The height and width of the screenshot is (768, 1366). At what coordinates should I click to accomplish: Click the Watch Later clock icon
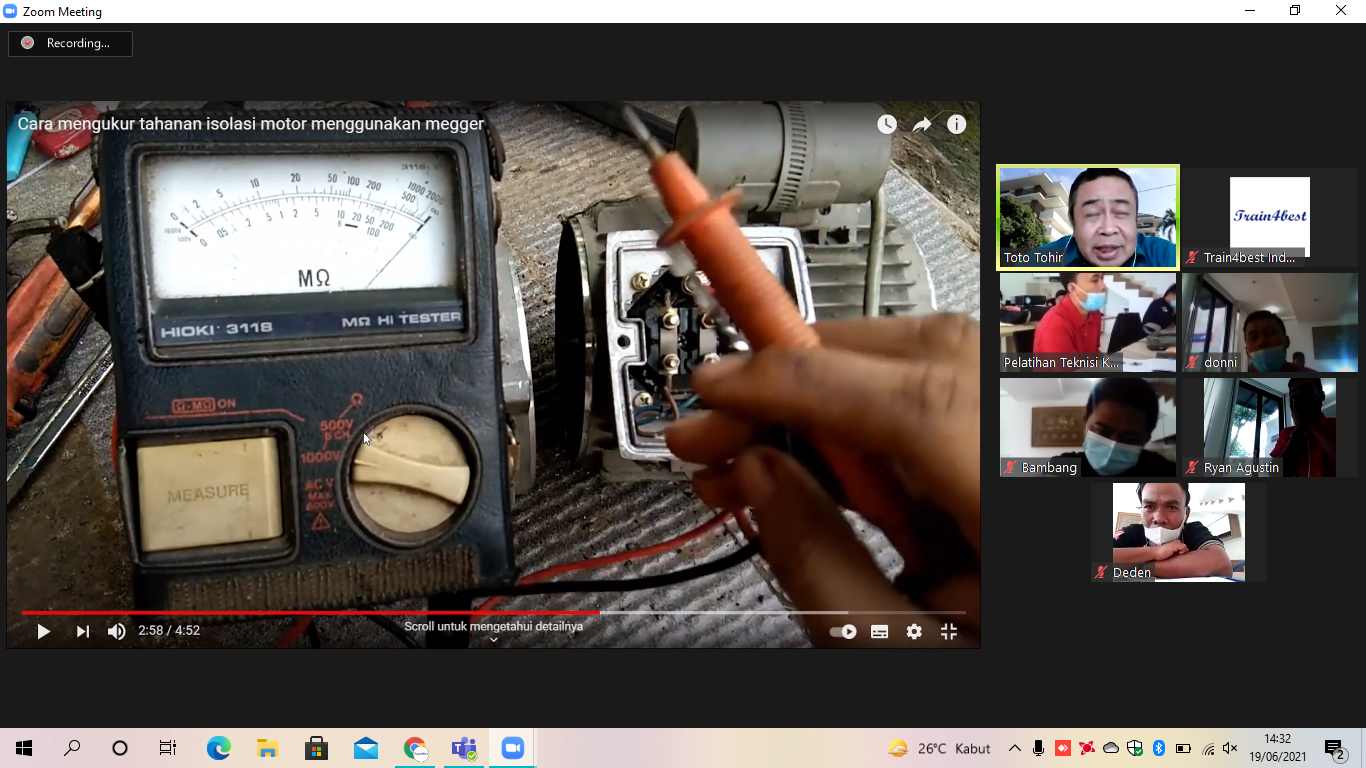887,124
